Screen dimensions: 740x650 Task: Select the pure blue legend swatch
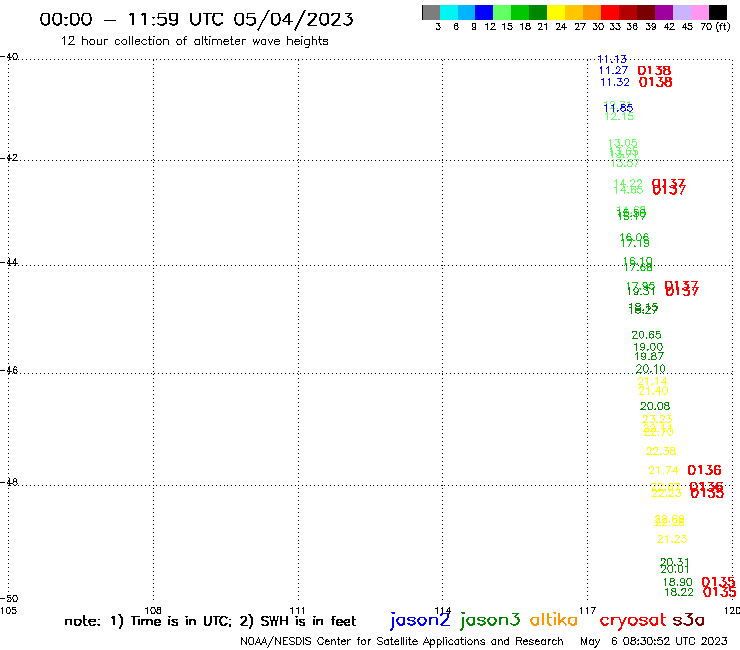(x=484, y=12)
